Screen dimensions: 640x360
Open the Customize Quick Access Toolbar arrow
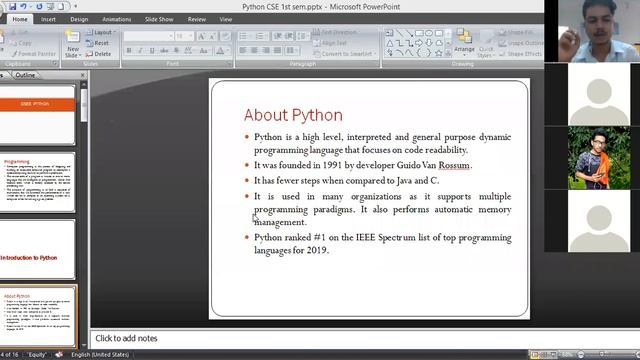tap(76, 7)
